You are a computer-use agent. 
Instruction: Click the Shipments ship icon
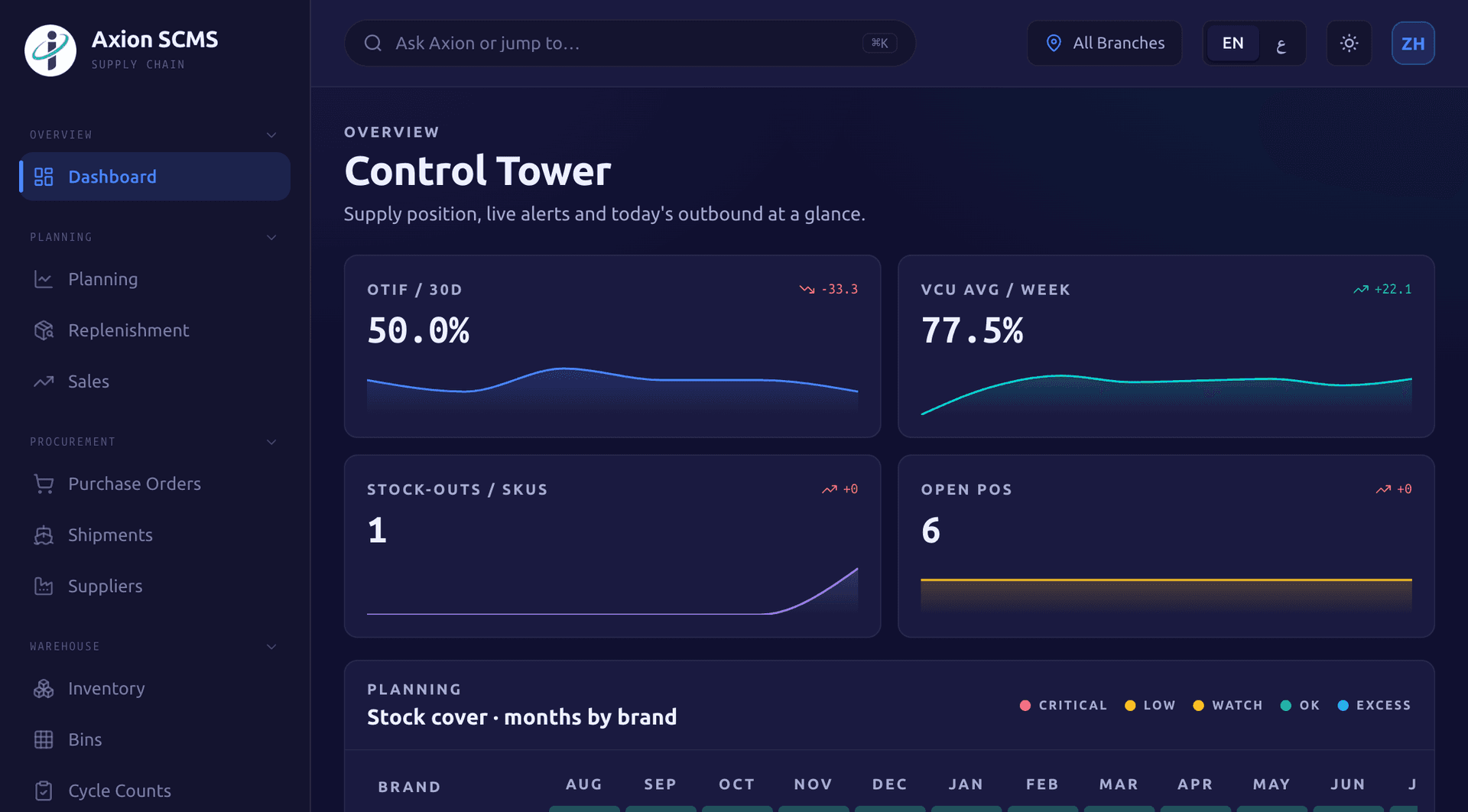[x=44, y=535]
